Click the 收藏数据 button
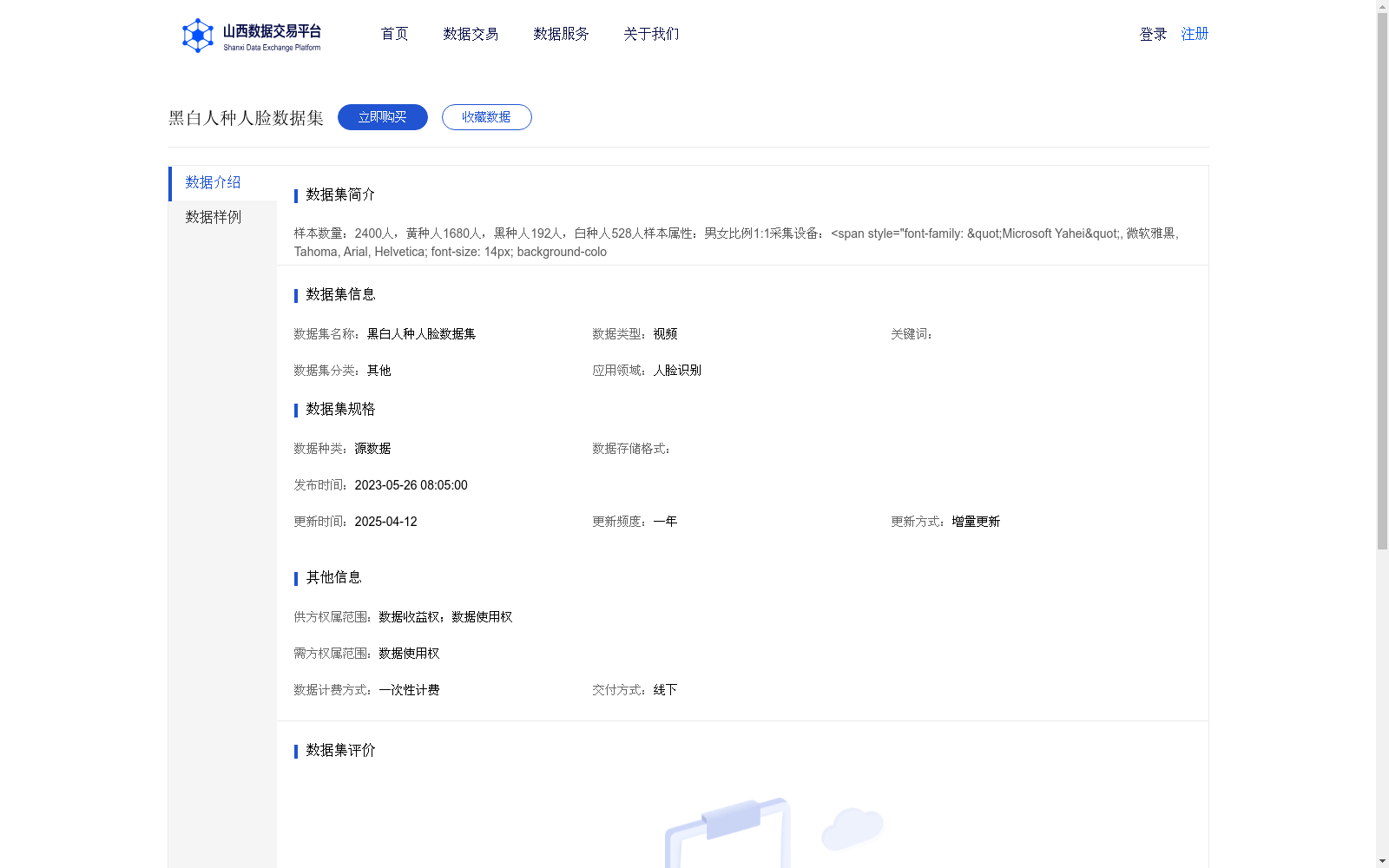This screenshot has width=1389, height=868. [x=487, y=117]
